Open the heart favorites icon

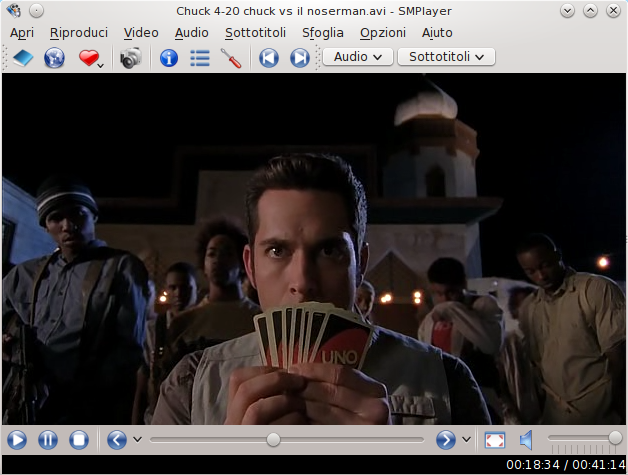point(89,58)
